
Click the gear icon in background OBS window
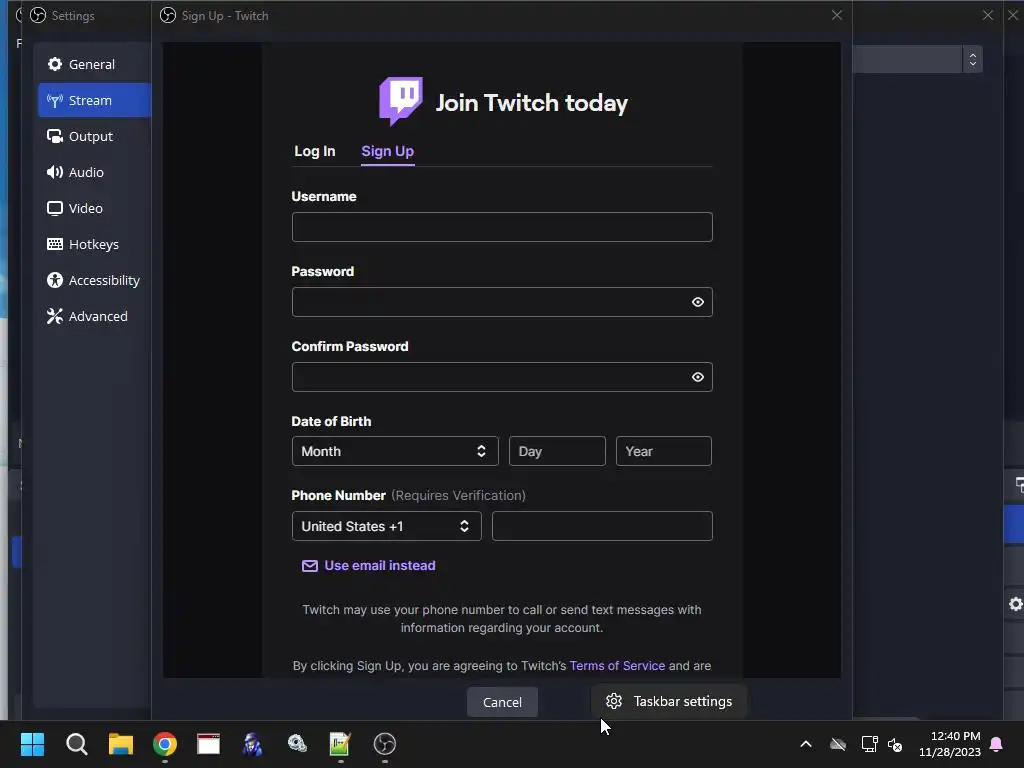pos(1015,604)
